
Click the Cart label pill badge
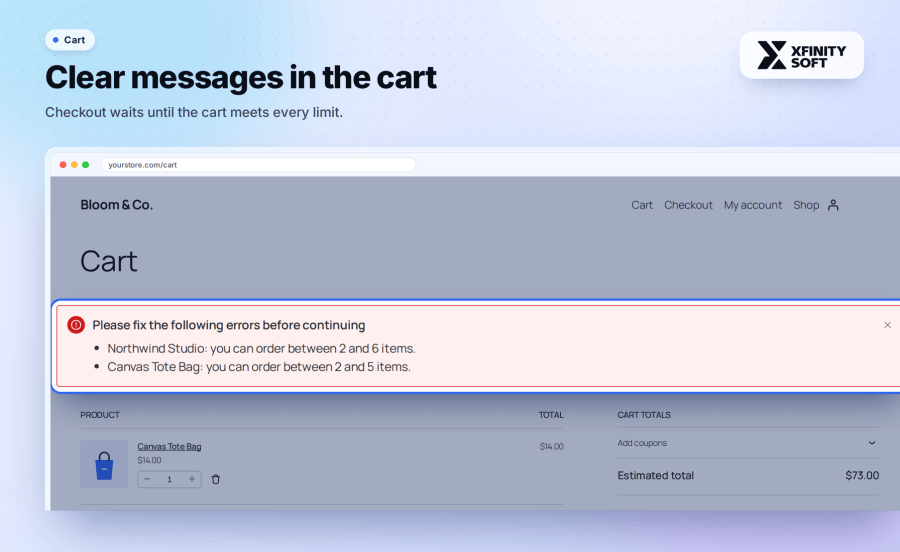click(x=69, y=40)
